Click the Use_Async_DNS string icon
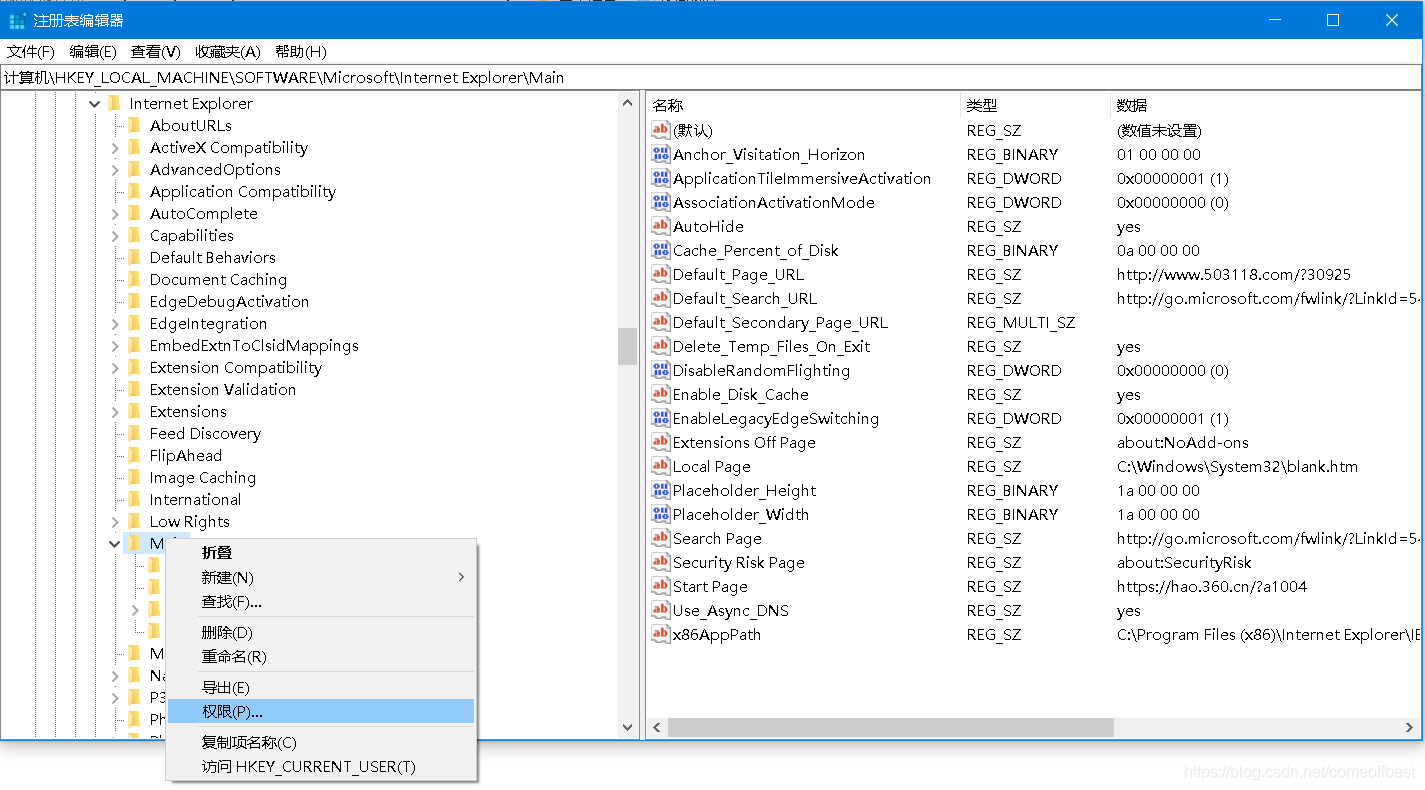Viewport: 1425px width, 790px height. [660, 610]
